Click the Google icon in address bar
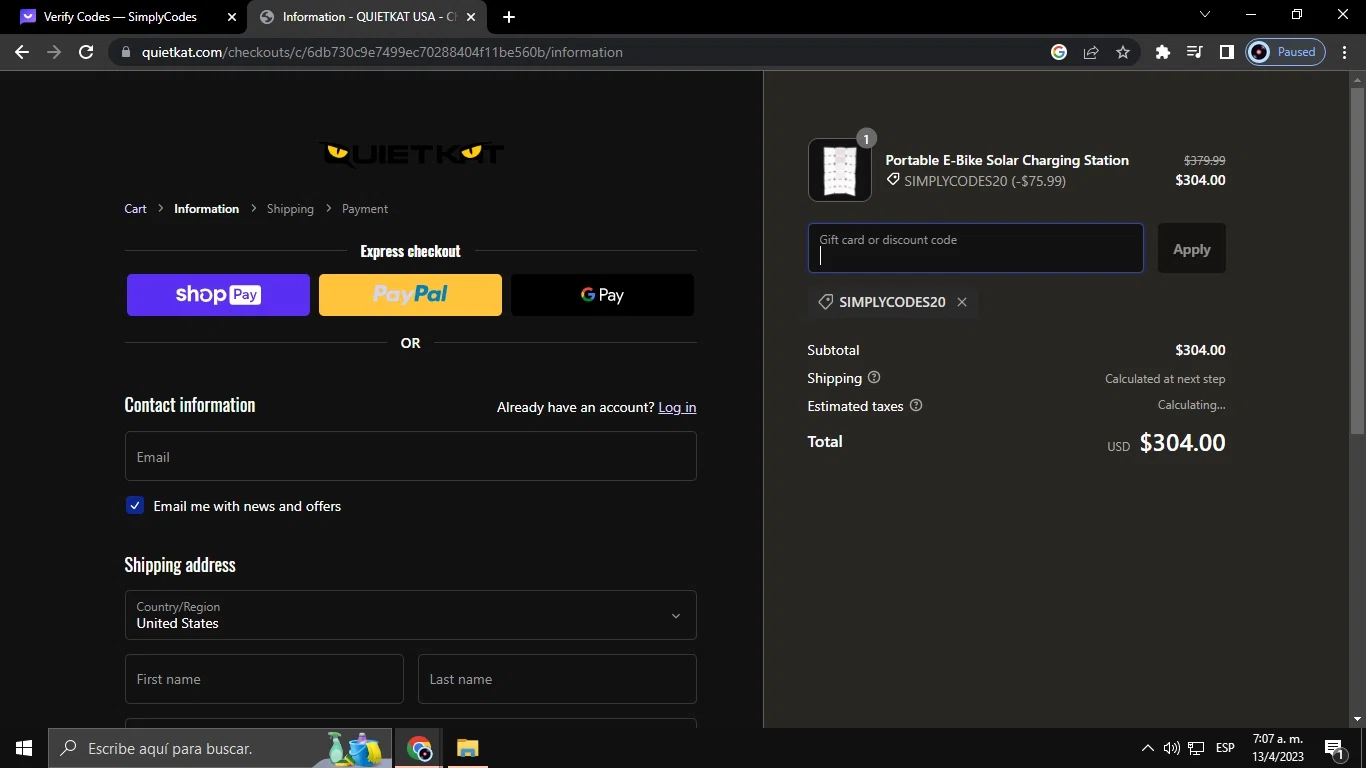 1059,52
